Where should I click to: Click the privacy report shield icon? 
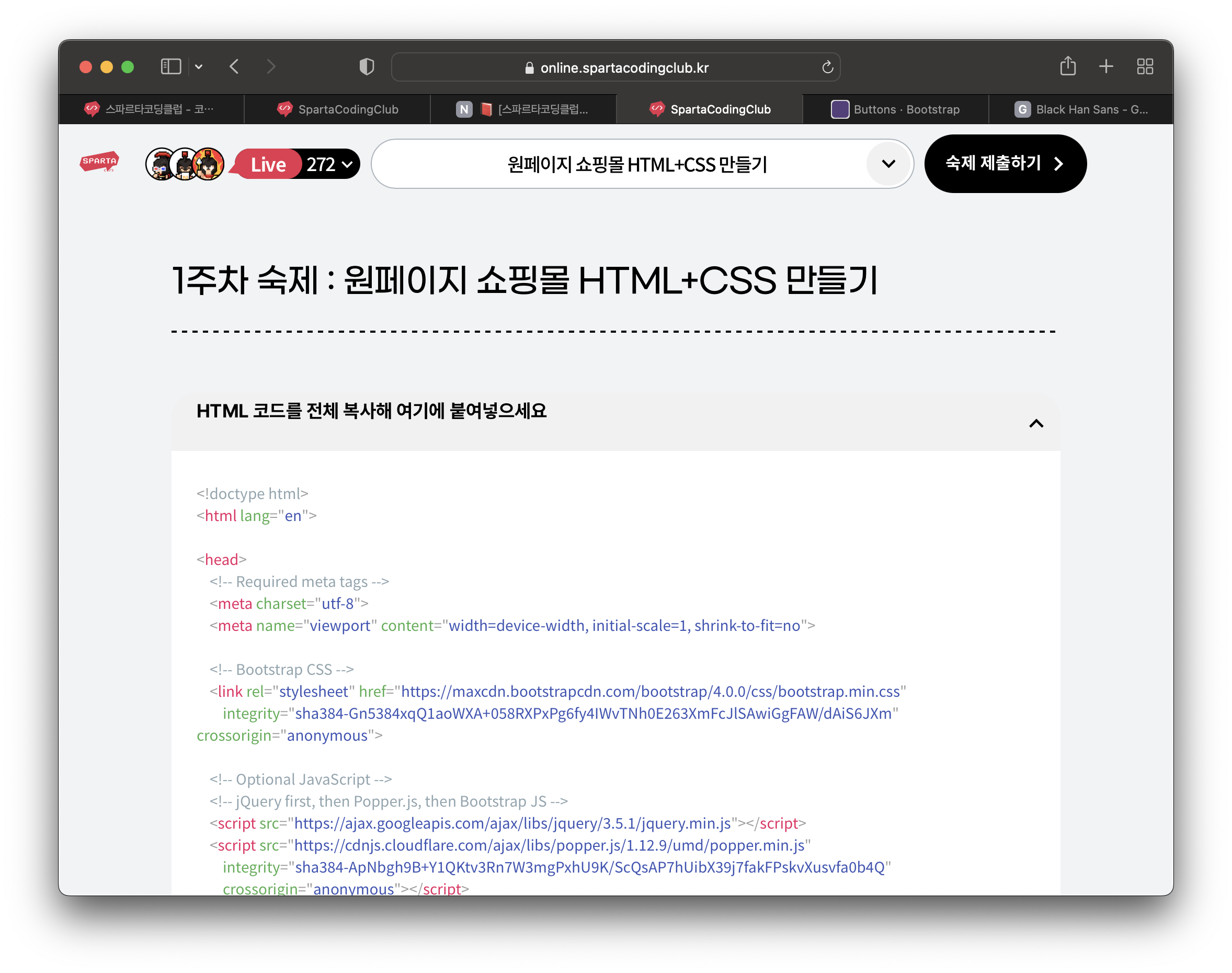[x=367, y=66]
